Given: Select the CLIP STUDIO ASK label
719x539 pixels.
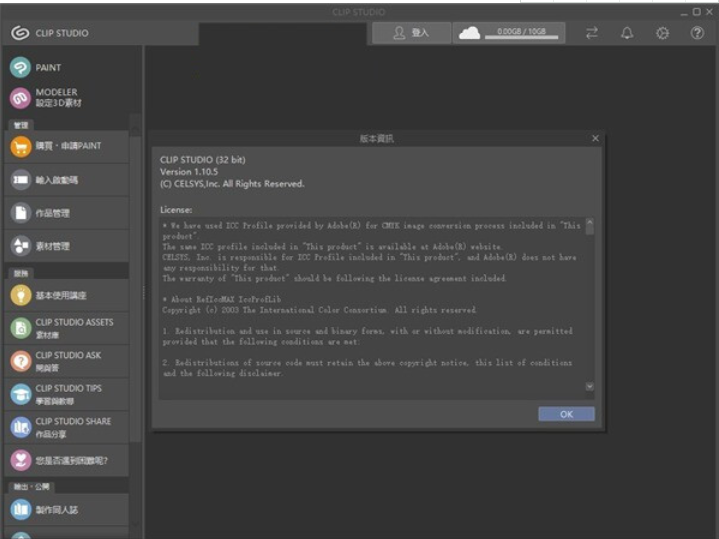Looking at the screenshot, I should [x=68, y=356].
